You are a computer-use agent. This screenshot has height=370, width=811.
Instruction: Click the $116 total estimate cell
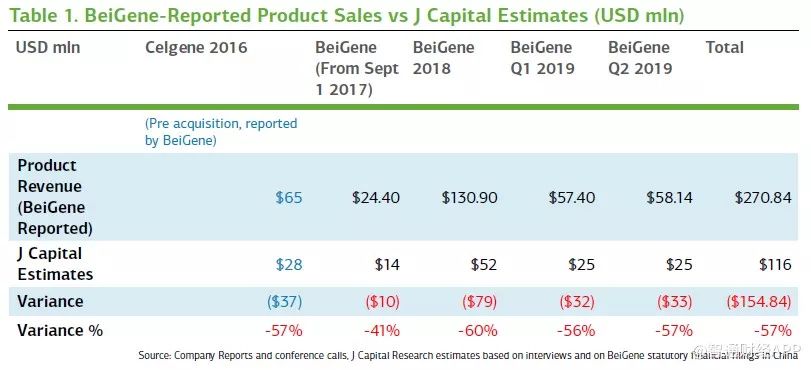[775, 264]
